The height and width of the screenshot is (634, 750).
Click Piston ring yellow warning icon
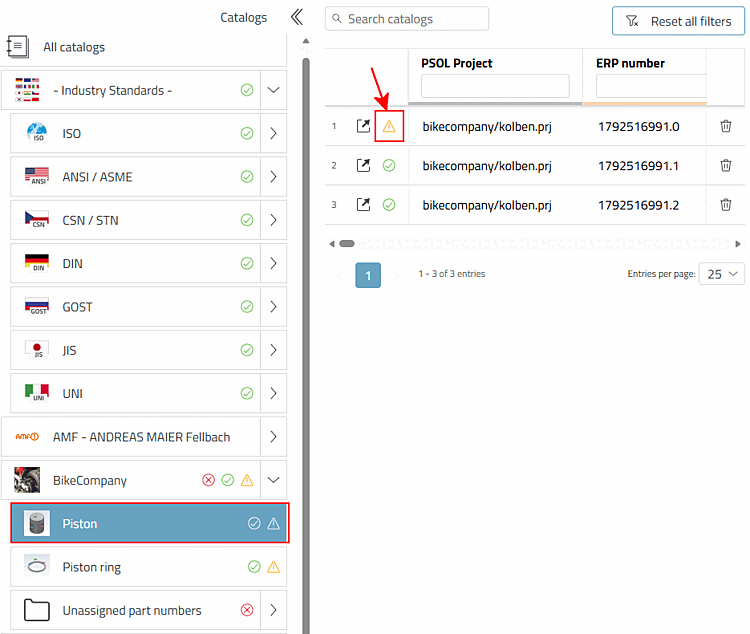[x=274, y=567]
